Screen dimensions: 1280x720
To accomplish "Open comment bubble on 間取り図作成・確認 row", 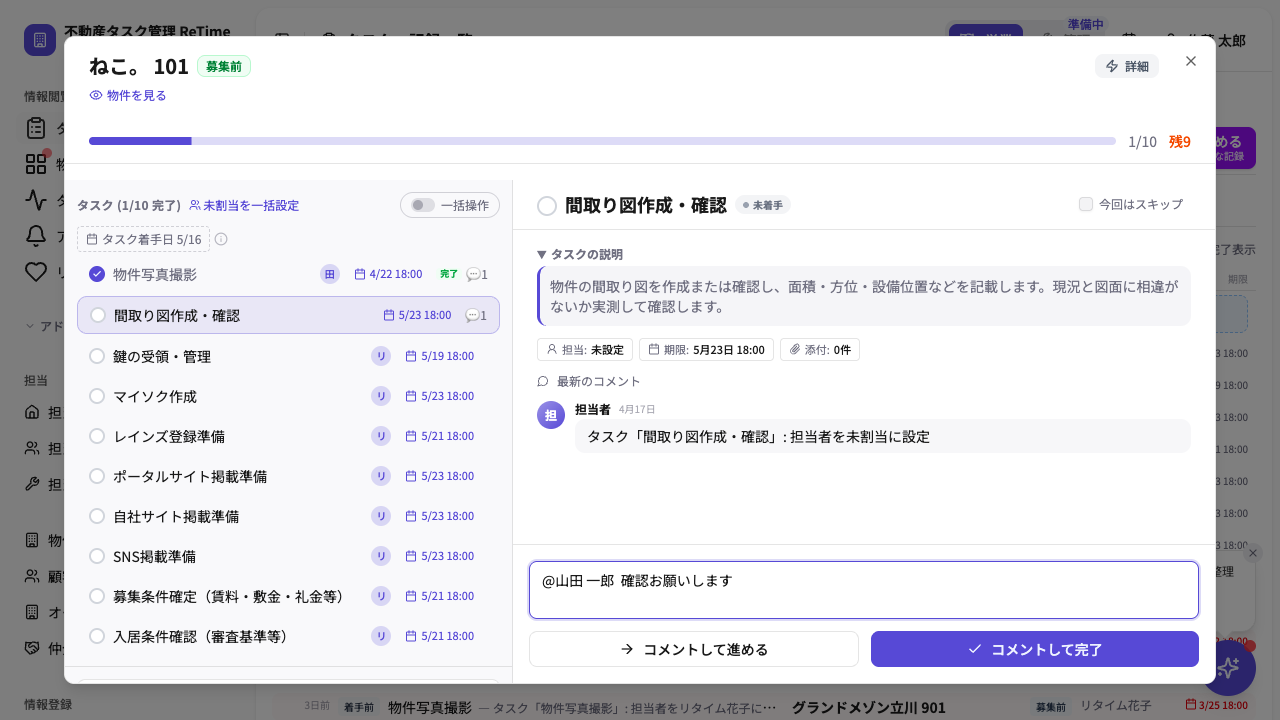I will pos(476,315).
